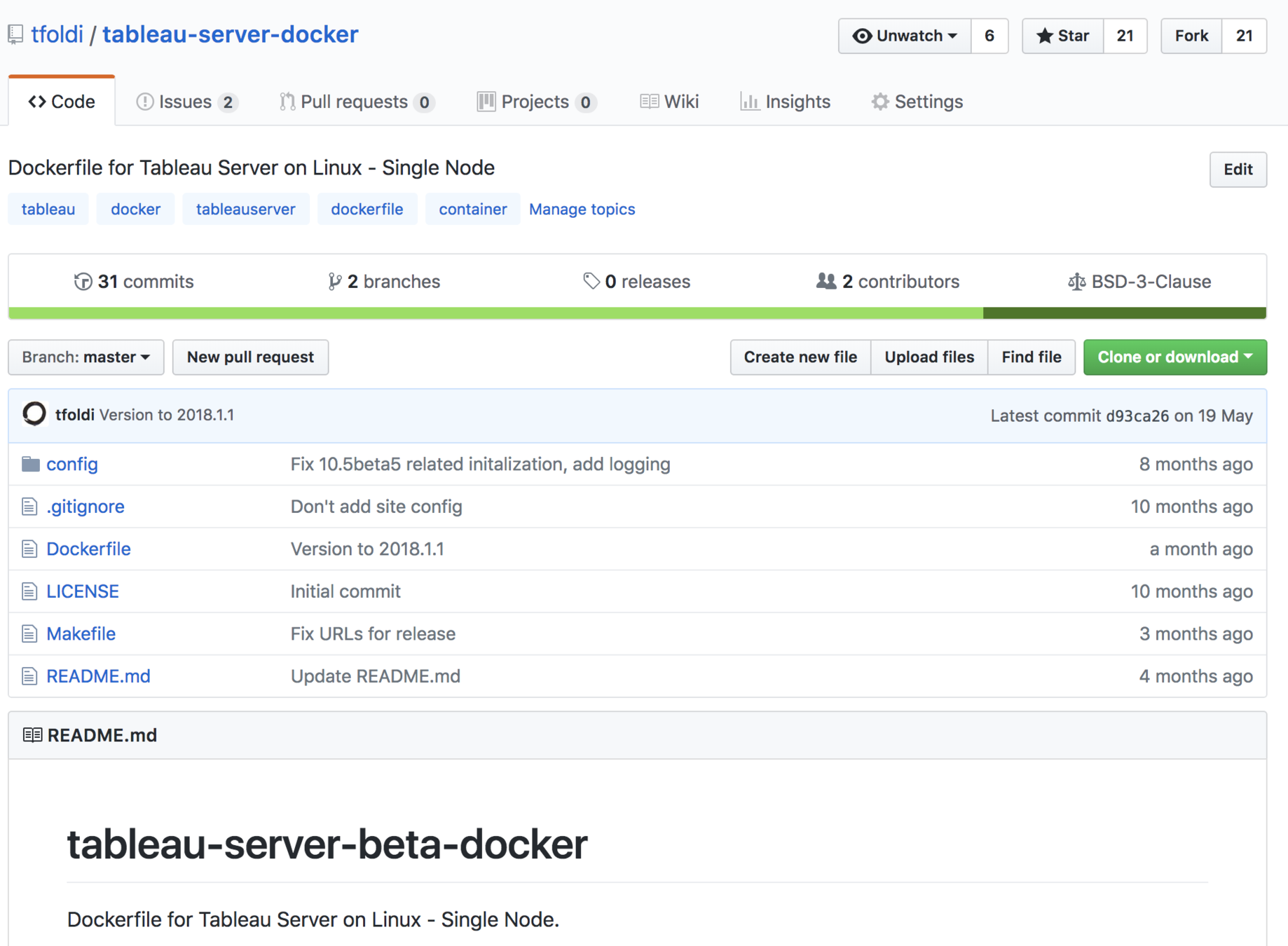Open the tfoldi owner link in the title
Screen dimensions: 1288x946
pyautogui.click(x=57, y=34)
